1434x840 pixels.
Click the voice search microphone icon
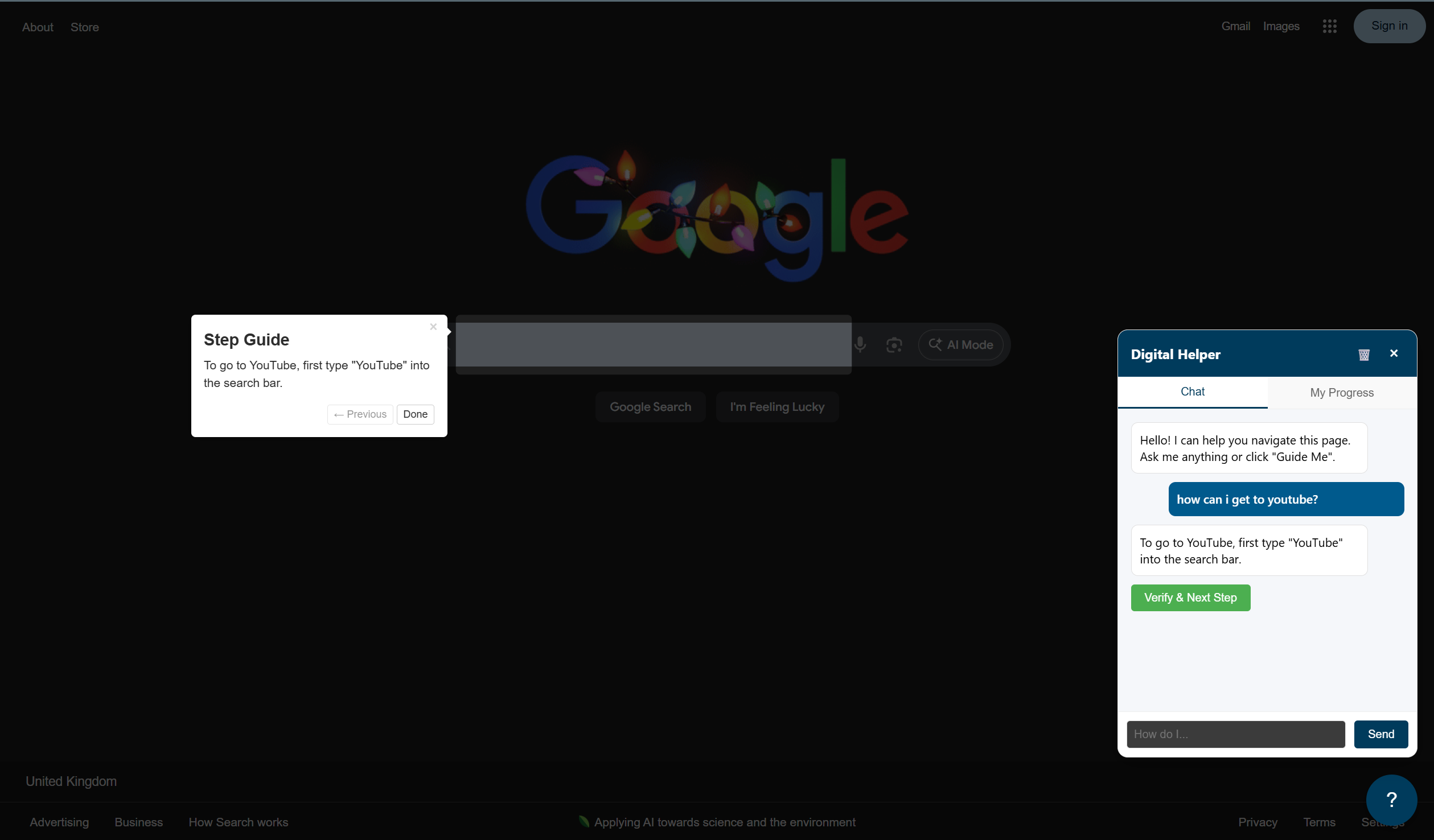pyautogui.click(x=860, y=344)
